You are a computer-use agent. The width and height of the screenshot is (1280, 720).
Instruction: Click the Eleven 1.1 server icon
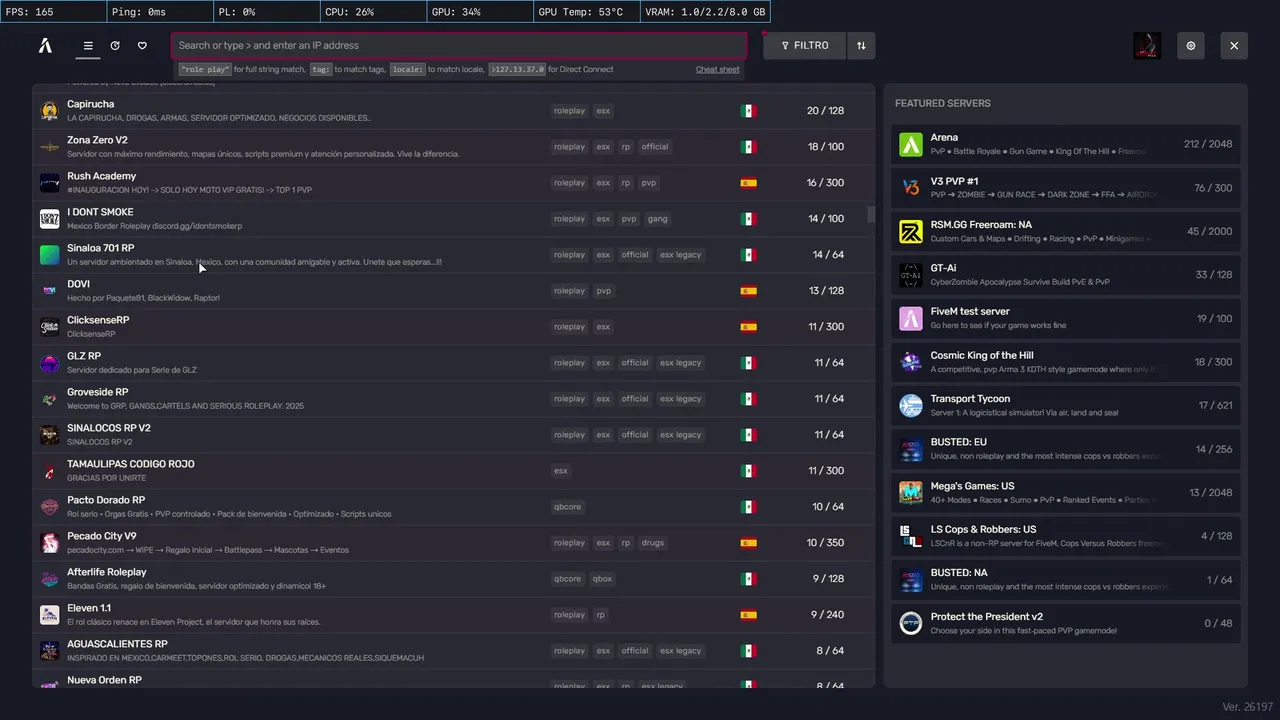point(49,615)
